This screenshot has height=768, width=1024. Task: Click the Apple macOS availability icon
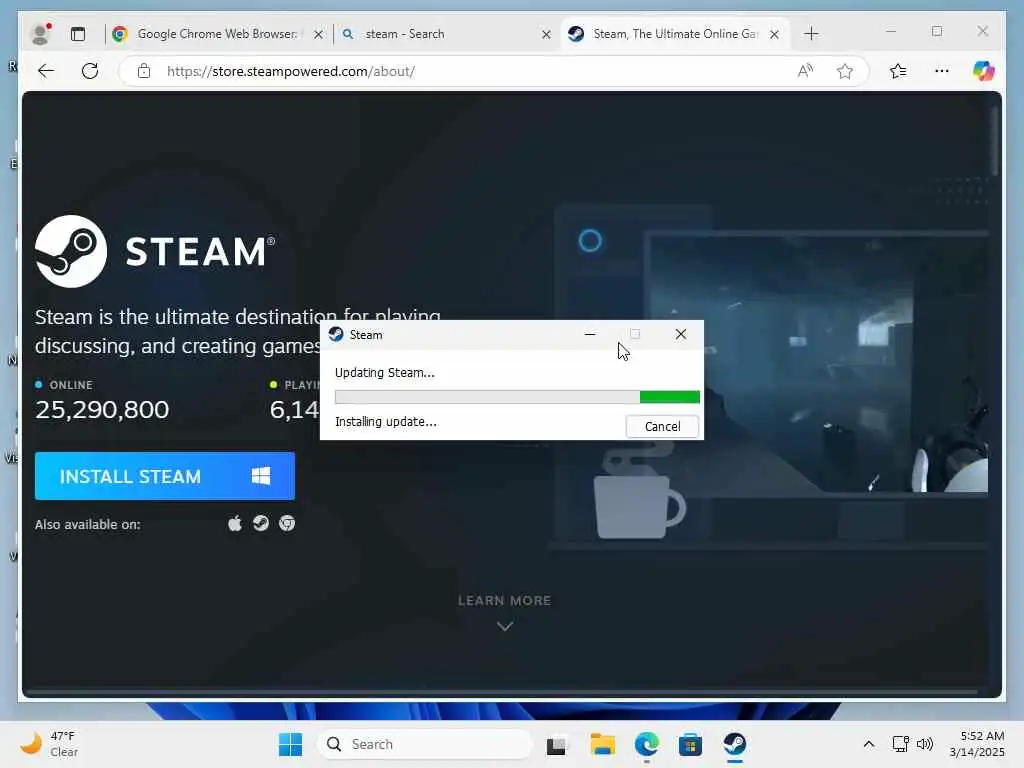click(235, 523)
